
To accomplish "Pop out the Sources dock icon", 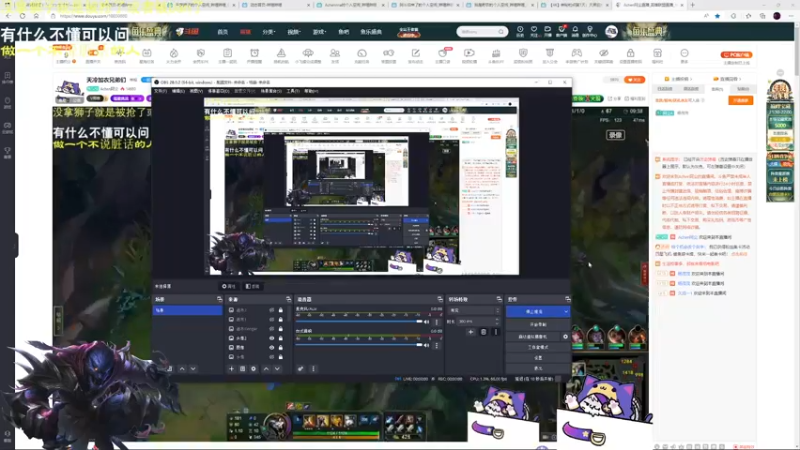I will [x=288, y=299].
